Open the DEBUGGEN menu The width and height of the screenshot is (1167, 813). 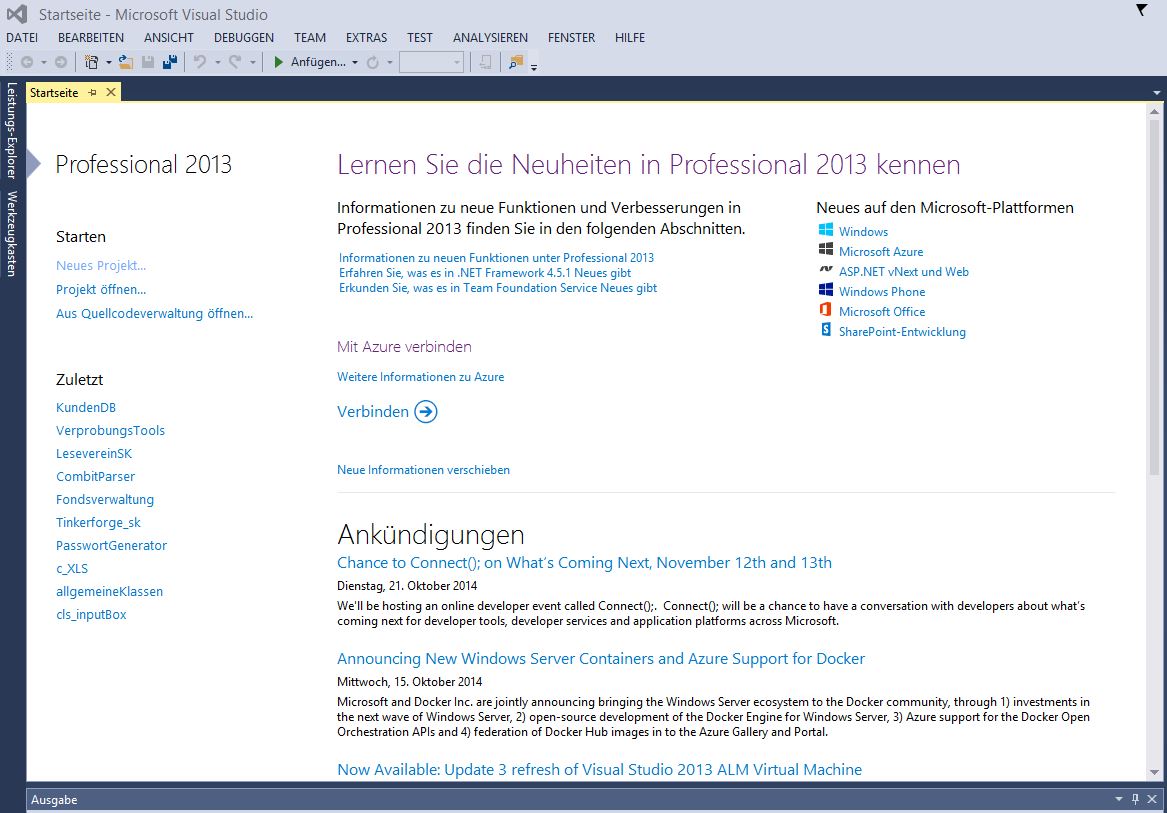click(x=243, y=37)
